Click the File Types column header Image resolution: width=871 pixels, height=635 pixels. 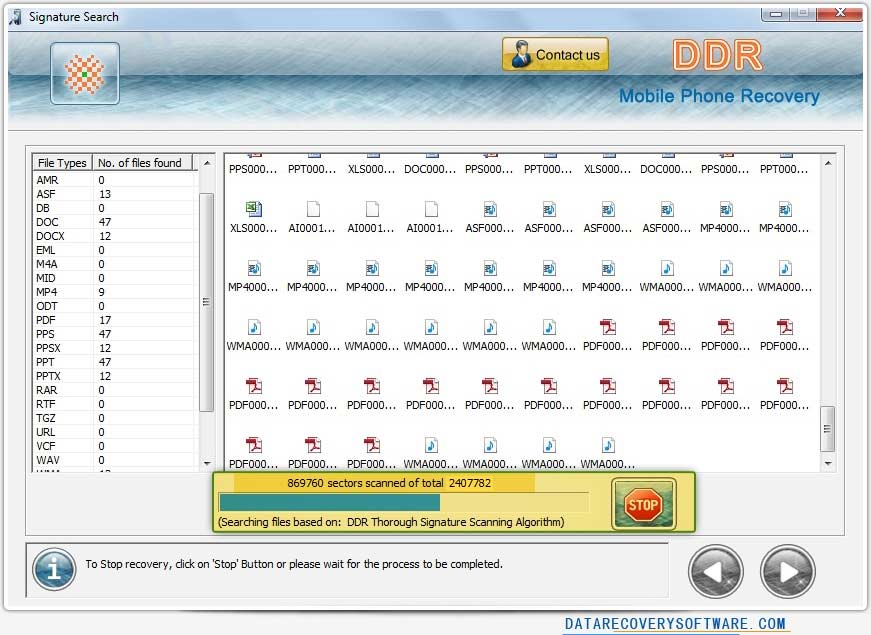pyautogui.click(x=62, y=163)
